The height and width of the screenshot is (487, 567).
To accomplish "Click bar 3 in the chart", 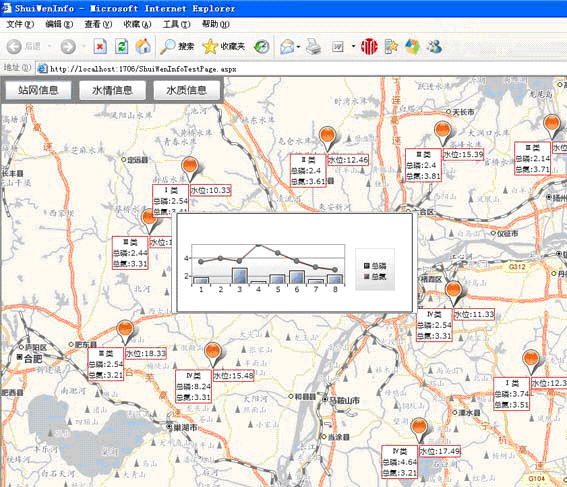I will (x=239, y=275).
